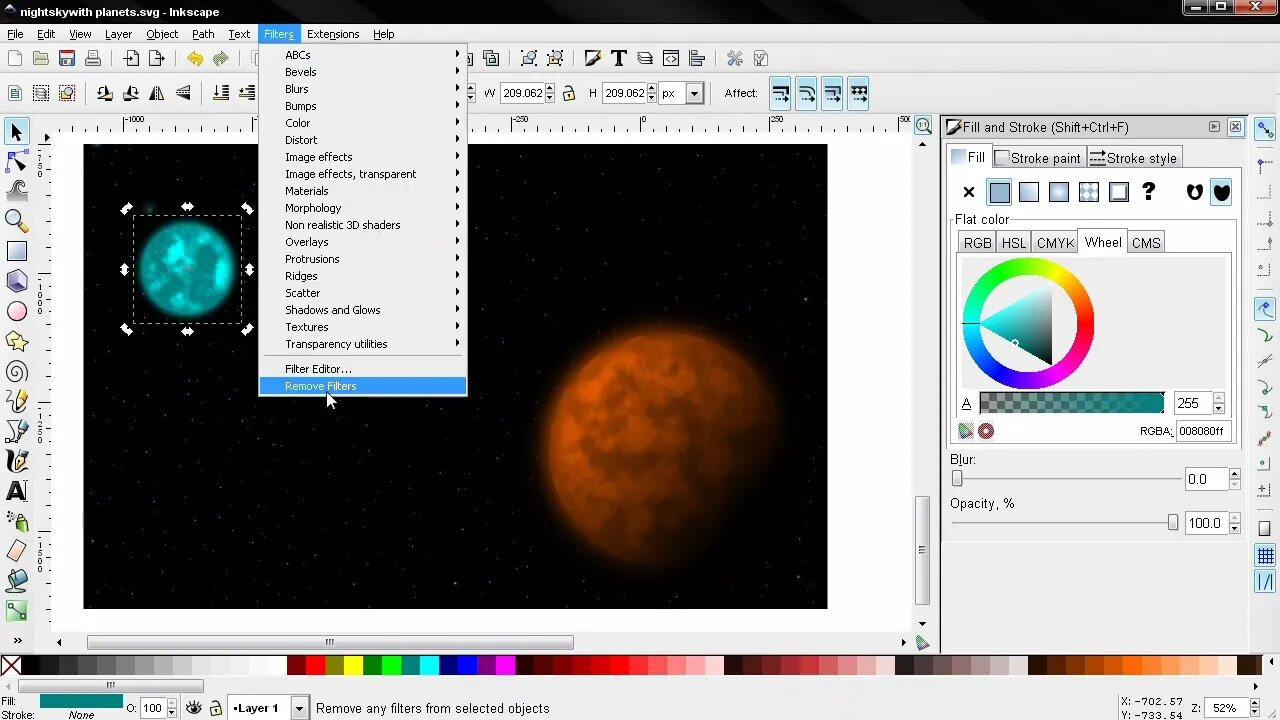Select the Bezier pen tool
Screen dimensions: 1280x720
click(16, 431)
